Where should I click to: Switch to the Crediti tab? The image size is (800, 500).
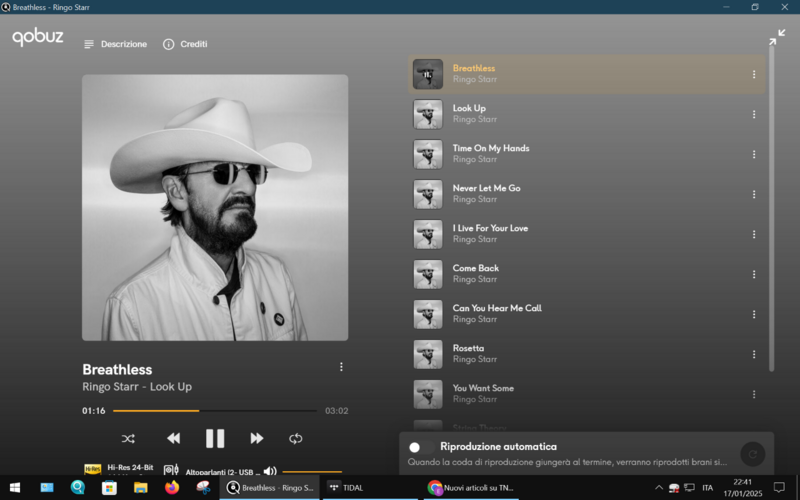pyautogui.click(x=185, y=44)
